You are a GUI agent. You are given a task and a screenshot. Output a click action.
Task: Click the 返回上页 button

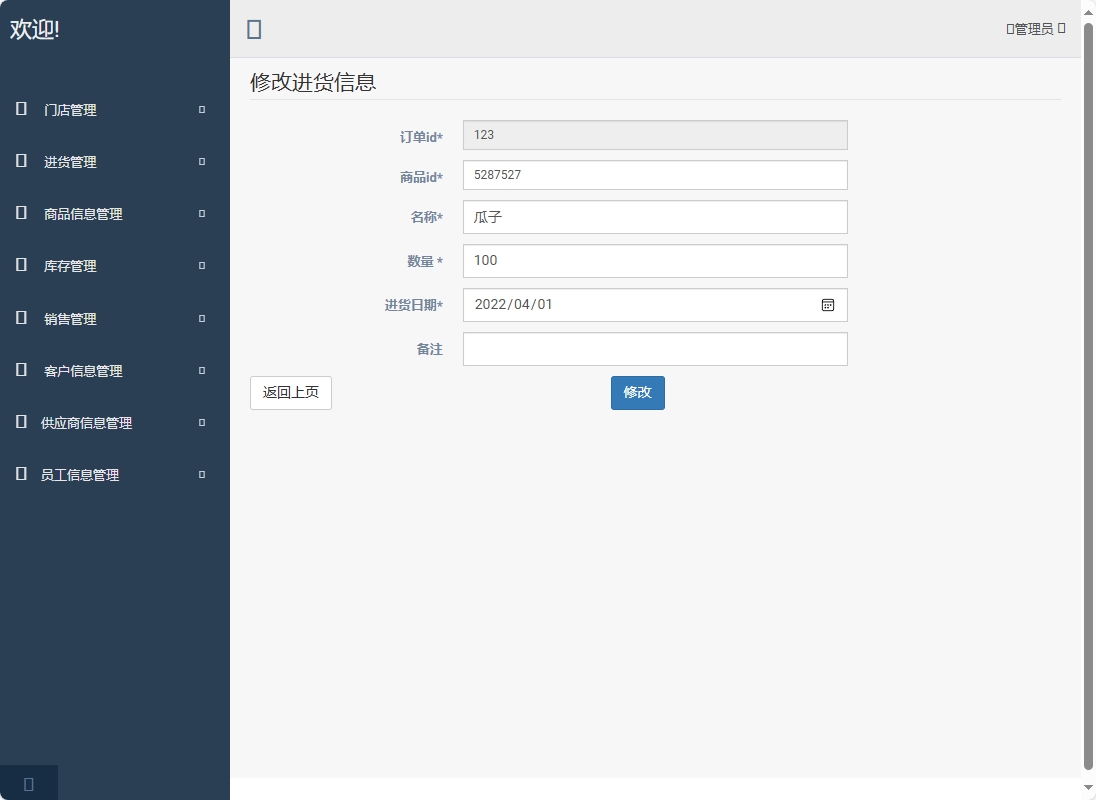(x=290, y=393)
